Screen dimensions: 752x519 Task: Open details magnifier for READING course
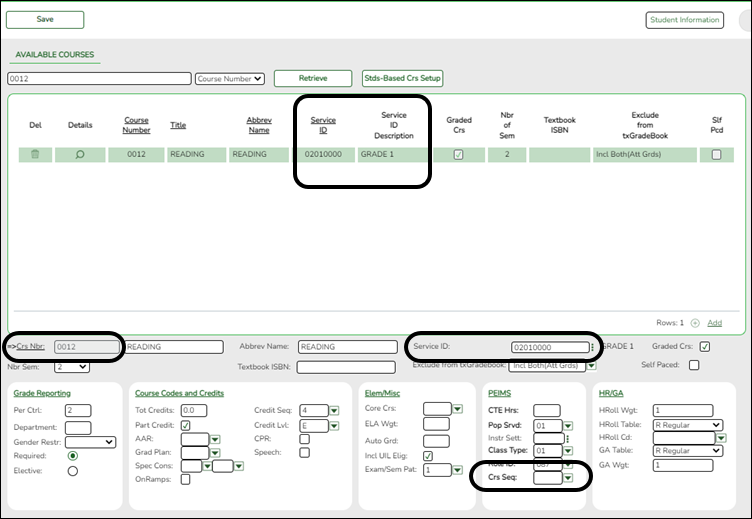pyautogui.click(x=80, y=155)
